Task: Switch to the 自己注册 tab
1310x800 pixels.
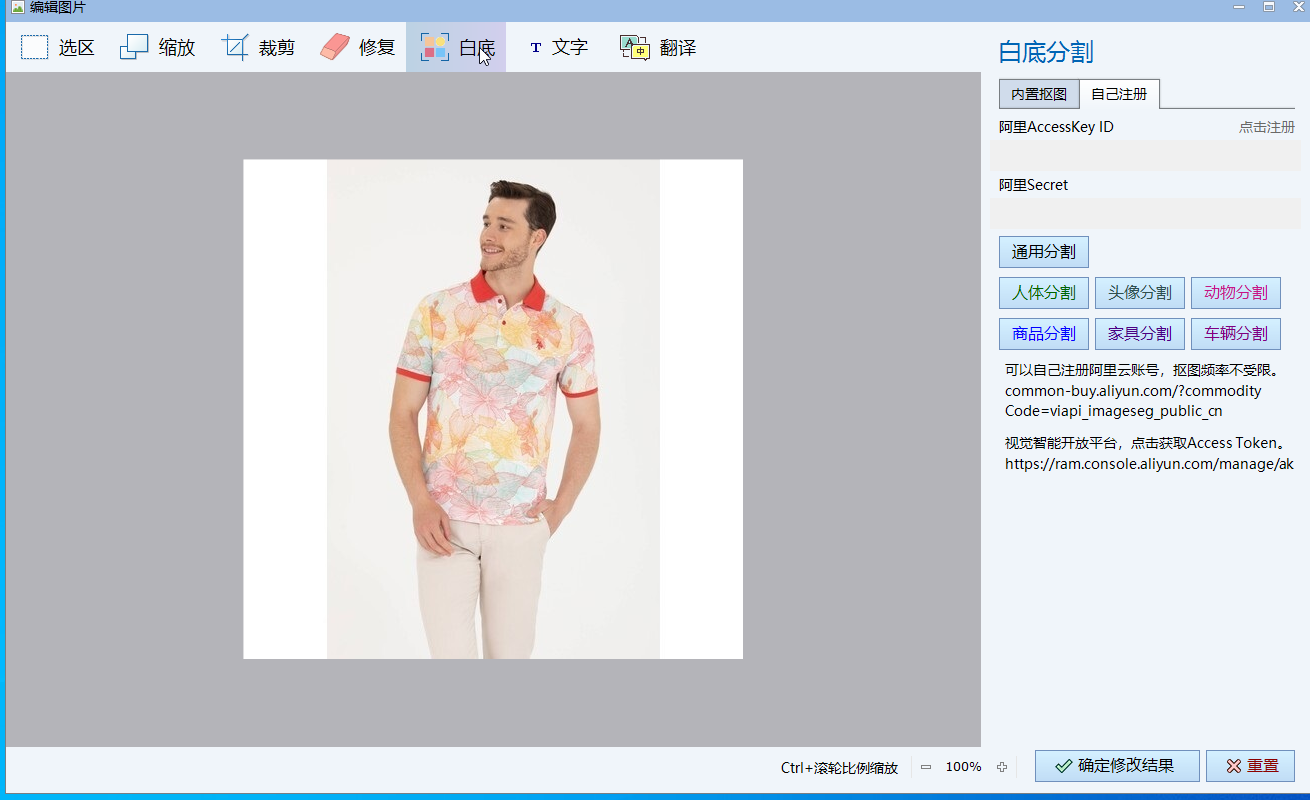Action: click(1119, 94)
